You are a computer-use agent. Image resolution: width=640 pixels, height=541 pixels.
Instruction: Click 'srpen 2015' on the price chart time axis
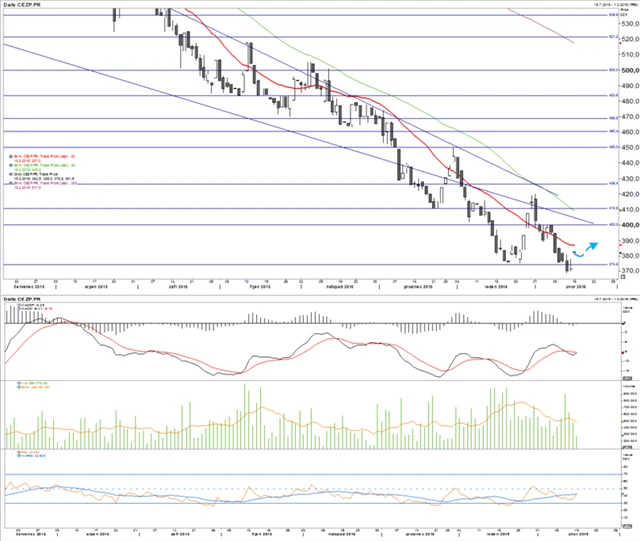[x=96, y=287]
